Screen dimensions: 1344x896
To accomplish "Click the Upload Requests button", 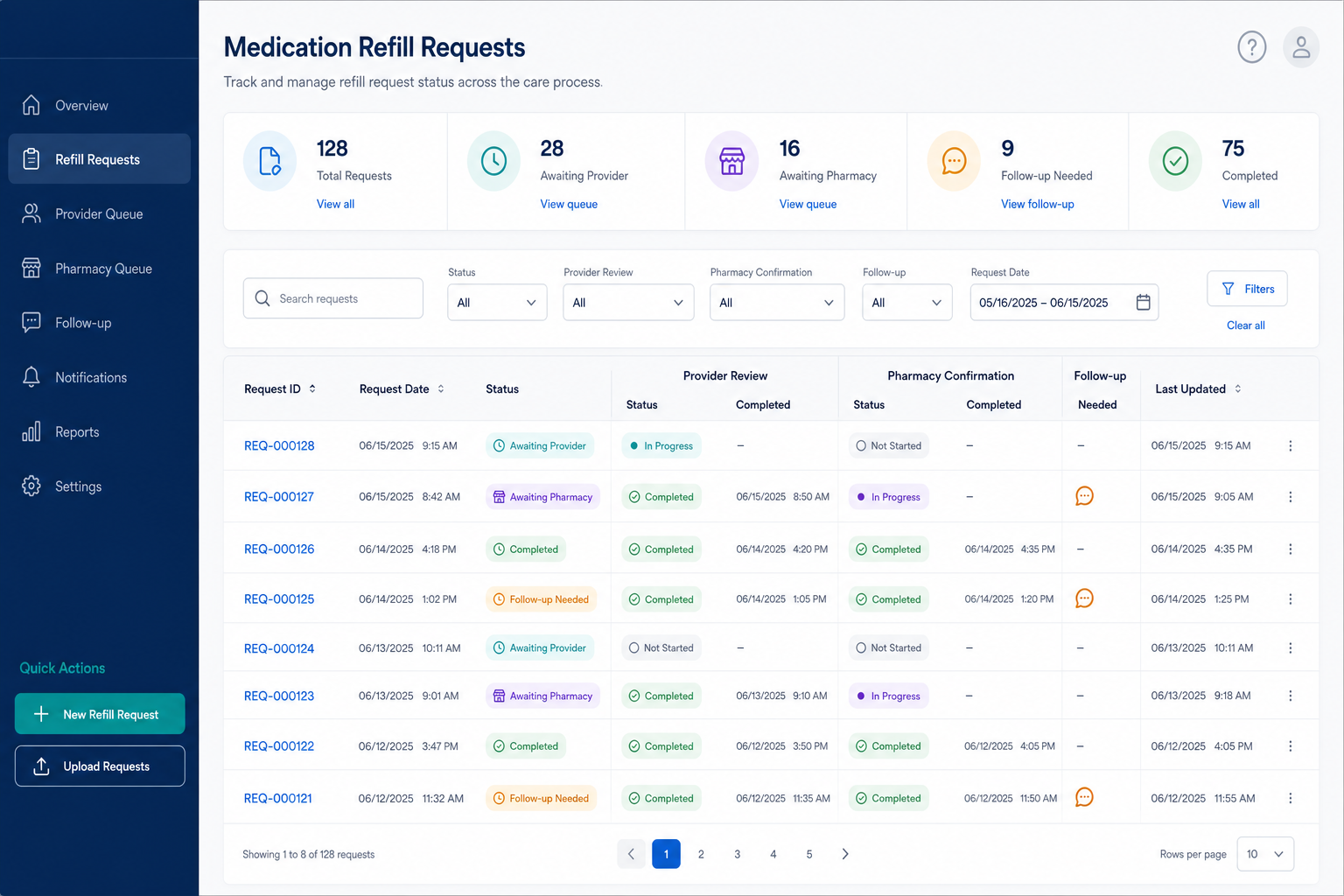I will 100,766.
